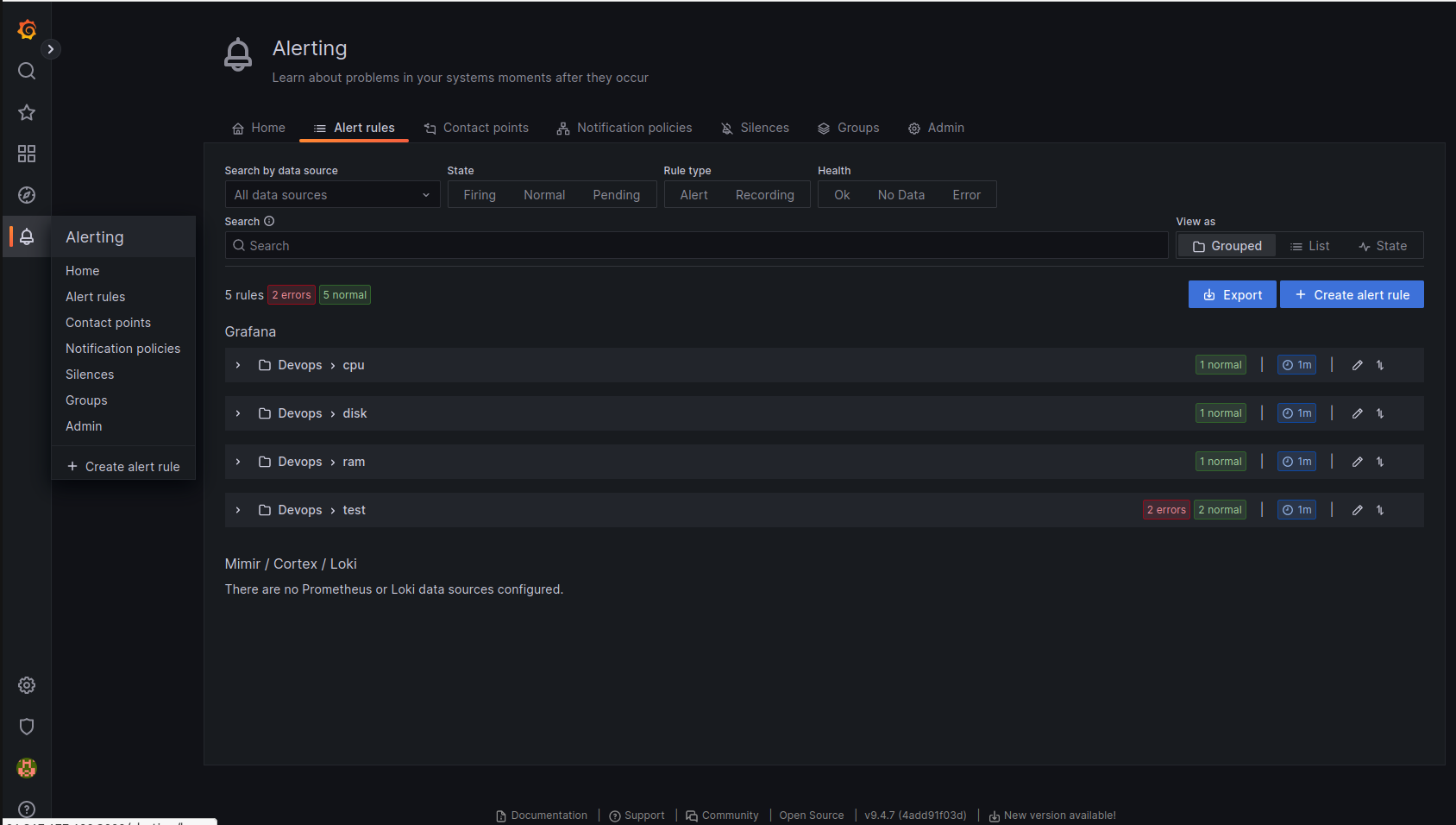Expand the Devops test rule group

[238, 510]
